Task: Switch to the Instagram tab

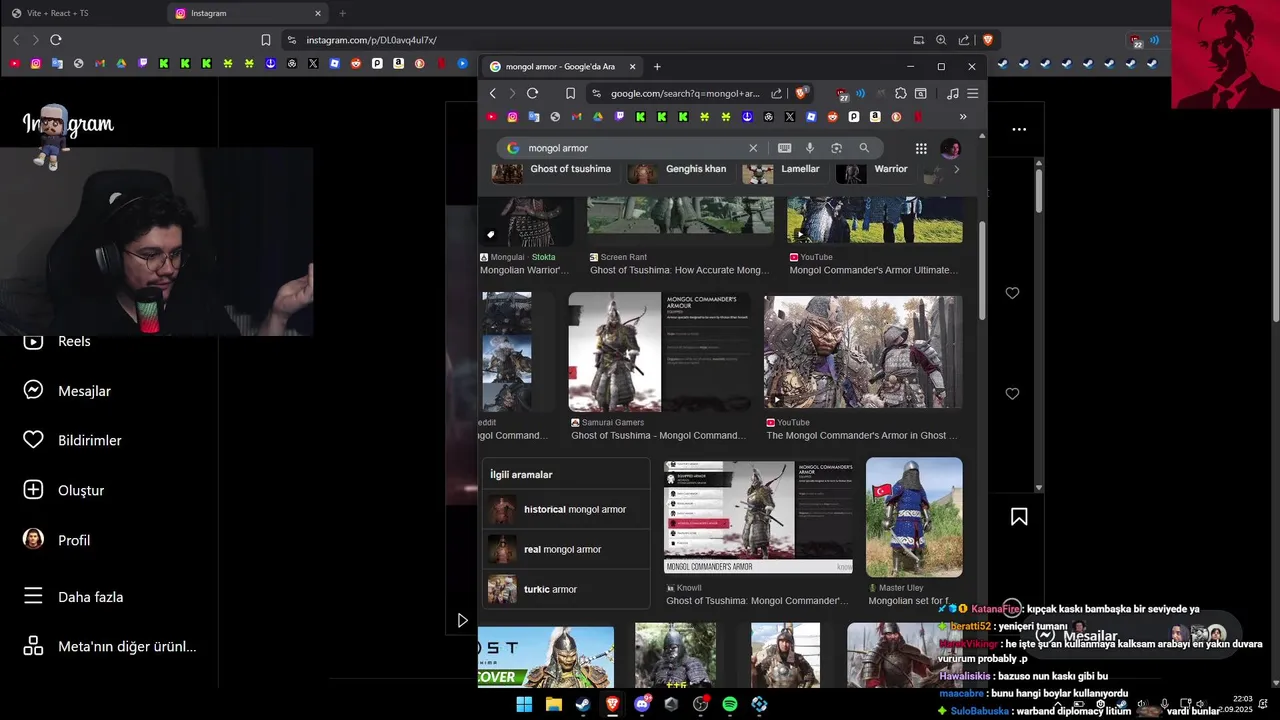Action: (x=249, y=13)
